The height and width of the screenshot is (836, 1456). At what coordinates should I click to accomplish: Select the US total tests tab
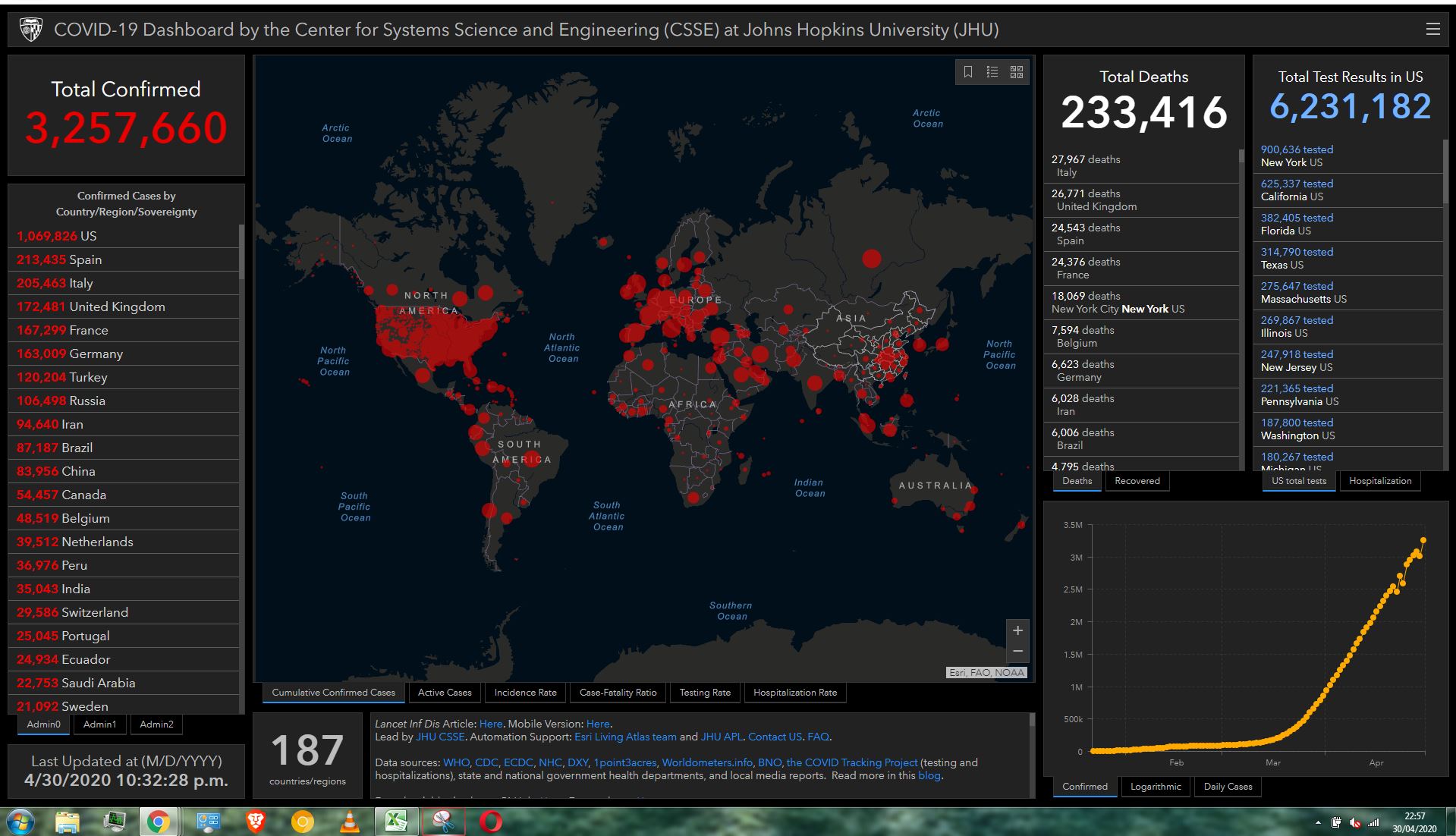(x=1299, y=481)
